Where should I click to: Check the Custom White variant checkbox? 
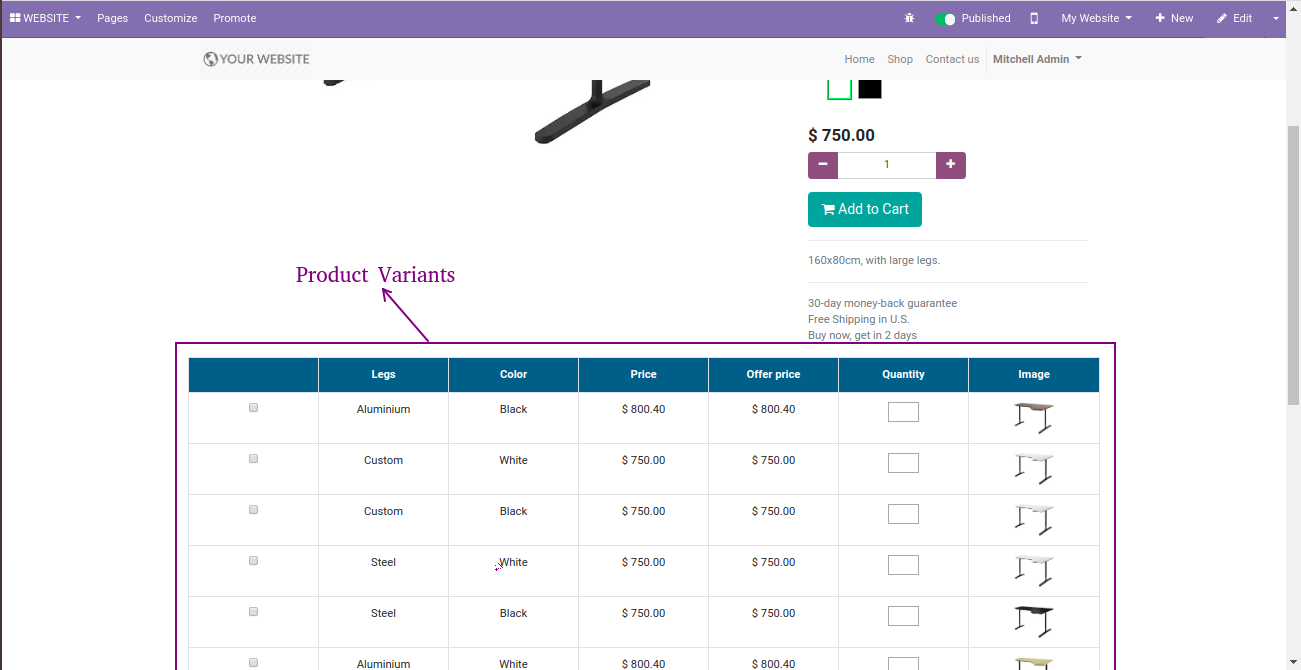coord(254,459)
